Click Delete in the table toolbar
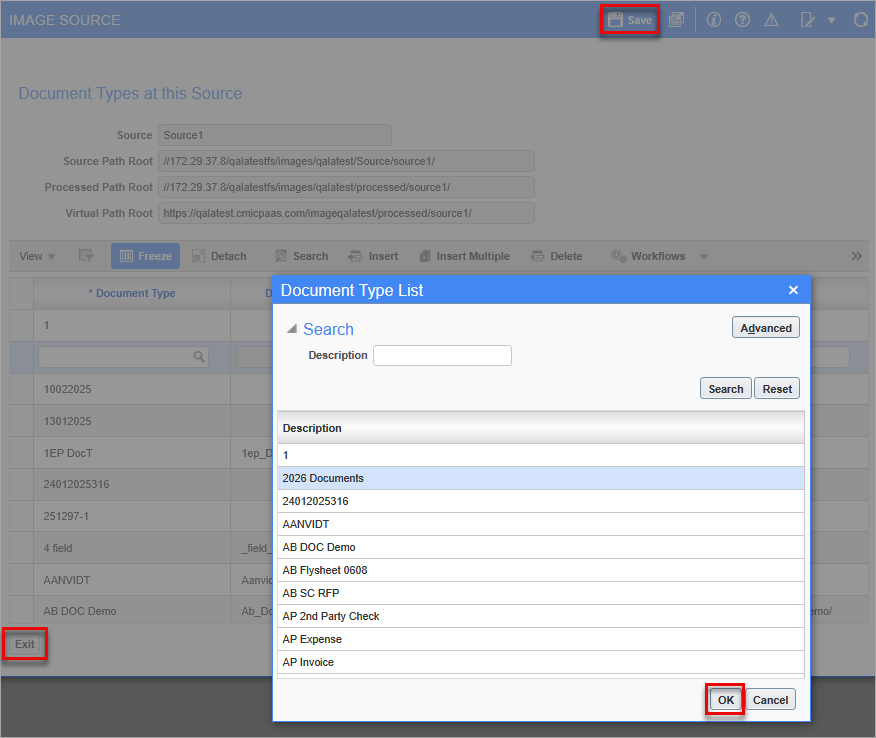 [556, 256]
